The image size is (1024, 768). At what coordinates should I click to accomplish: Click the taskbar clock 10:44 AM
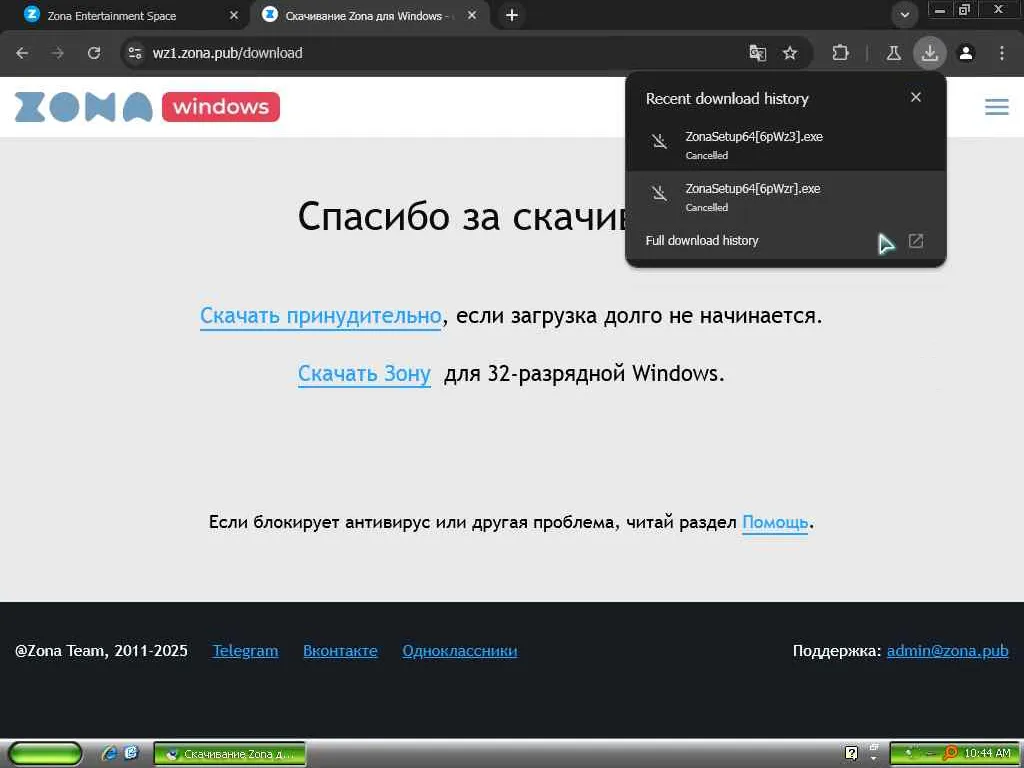click(987, 754)
